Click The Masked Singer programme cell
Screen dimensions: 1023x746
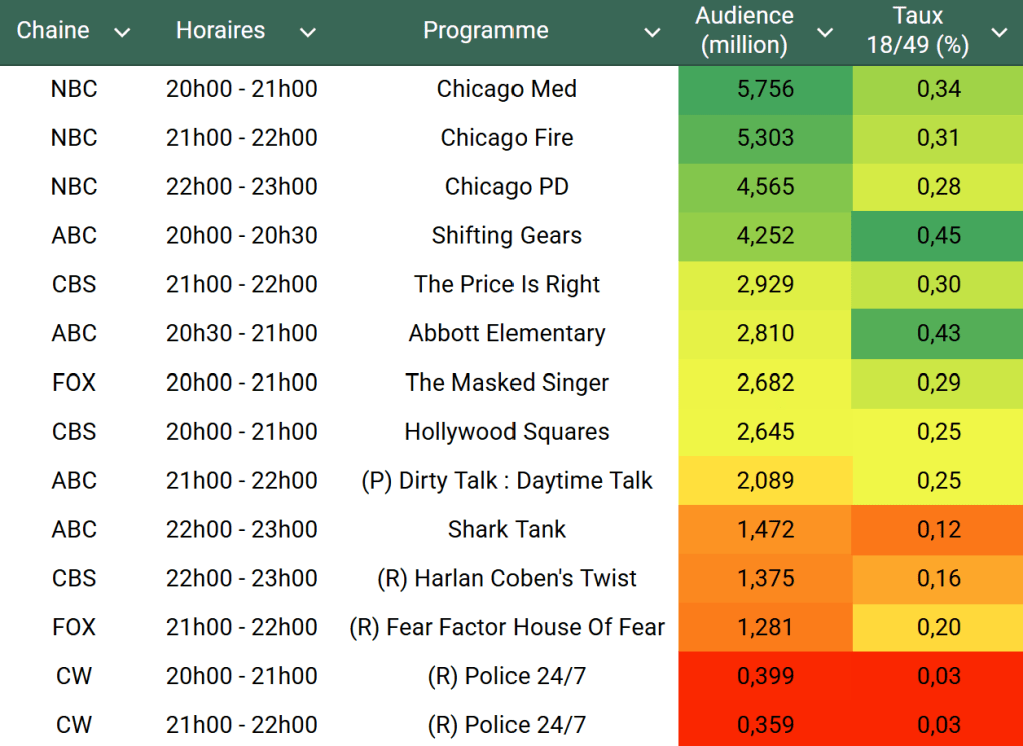coord(506,383)
